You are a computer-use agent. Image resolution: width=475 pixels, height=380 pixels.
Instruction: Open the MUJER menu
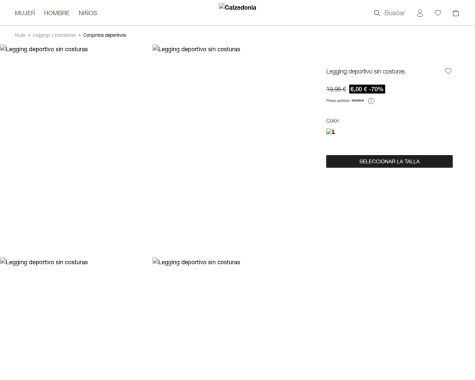(25, 13)
